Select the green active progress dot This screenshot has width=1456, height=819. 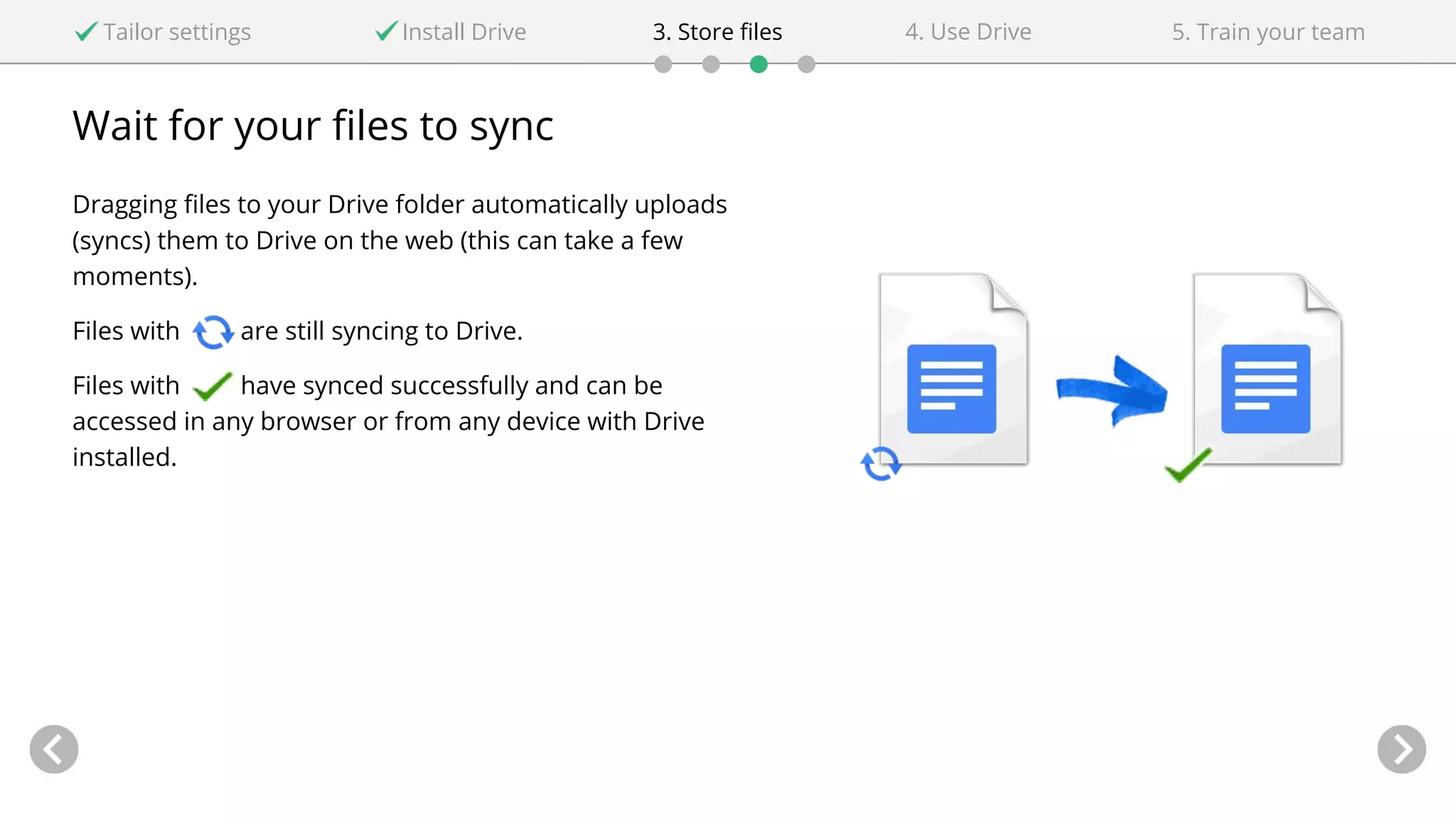pyautogui.click(x=759, y=65)
